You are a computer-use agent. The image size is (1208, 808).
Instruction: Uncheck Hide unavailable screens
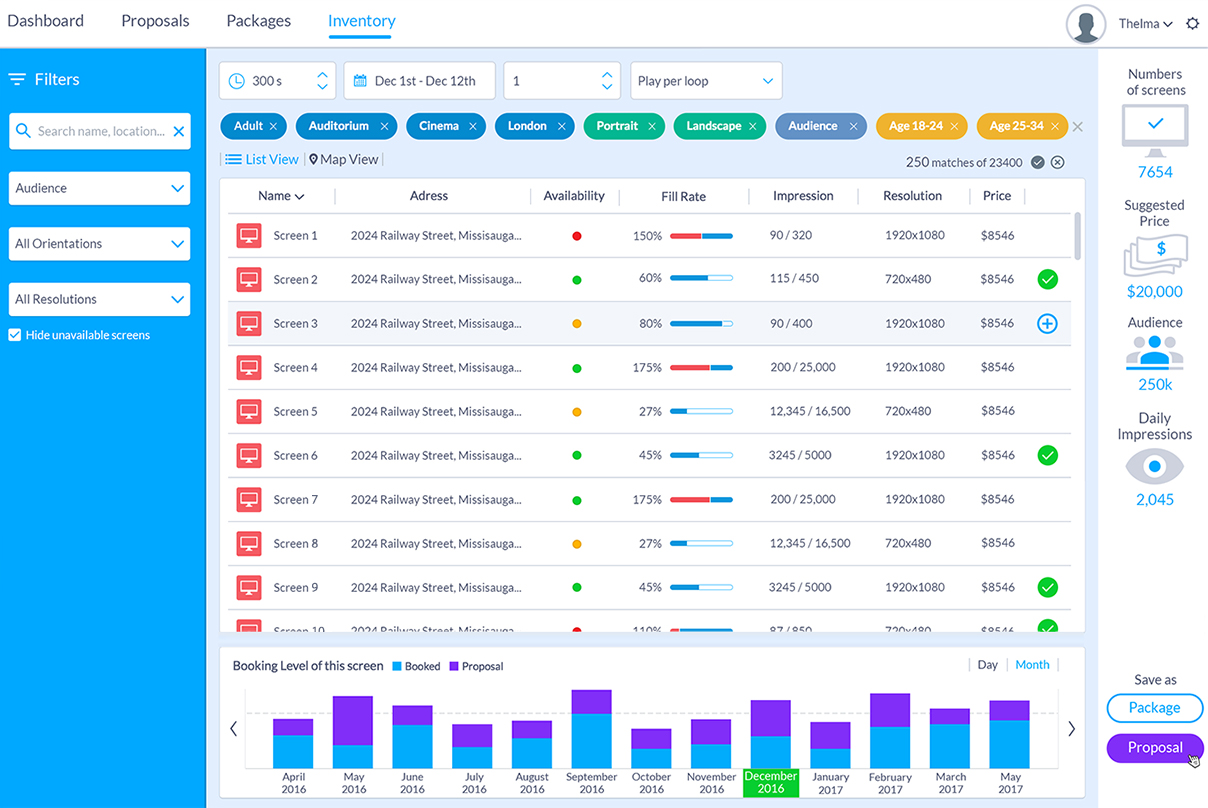tap(15, 335)
